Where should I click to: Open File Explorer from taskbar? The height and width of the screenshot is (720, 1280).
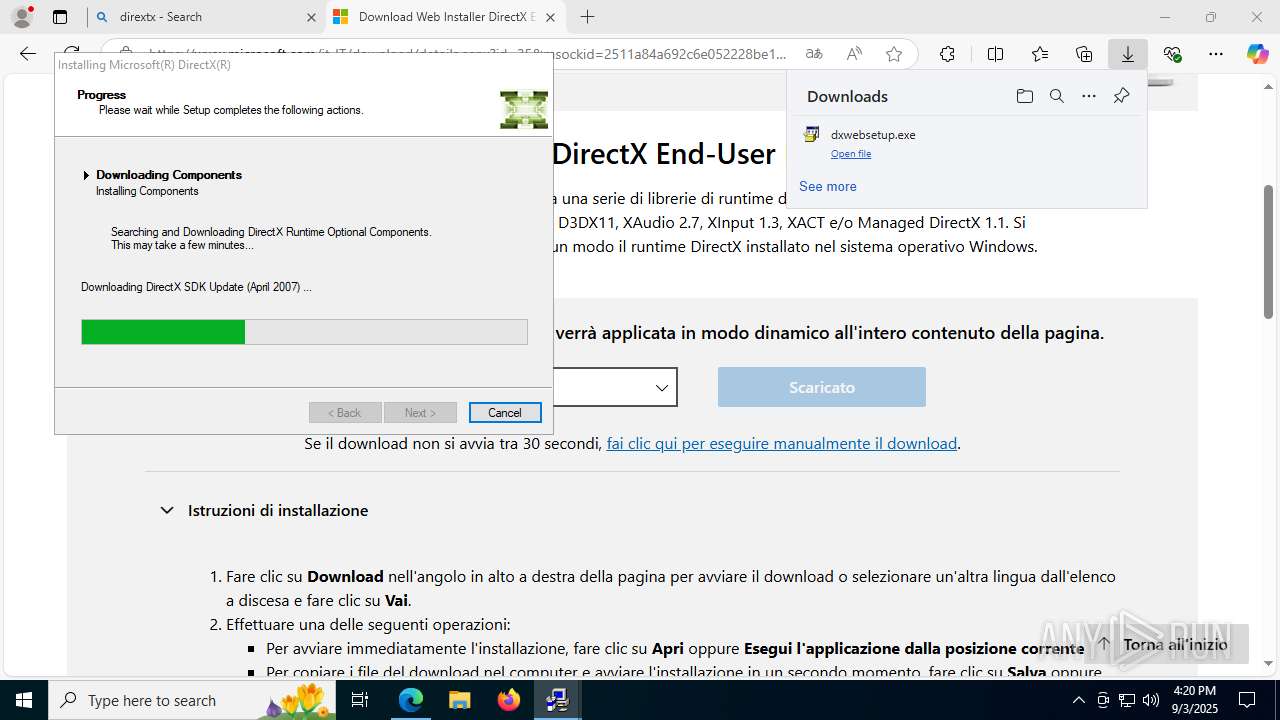[459, 700]
